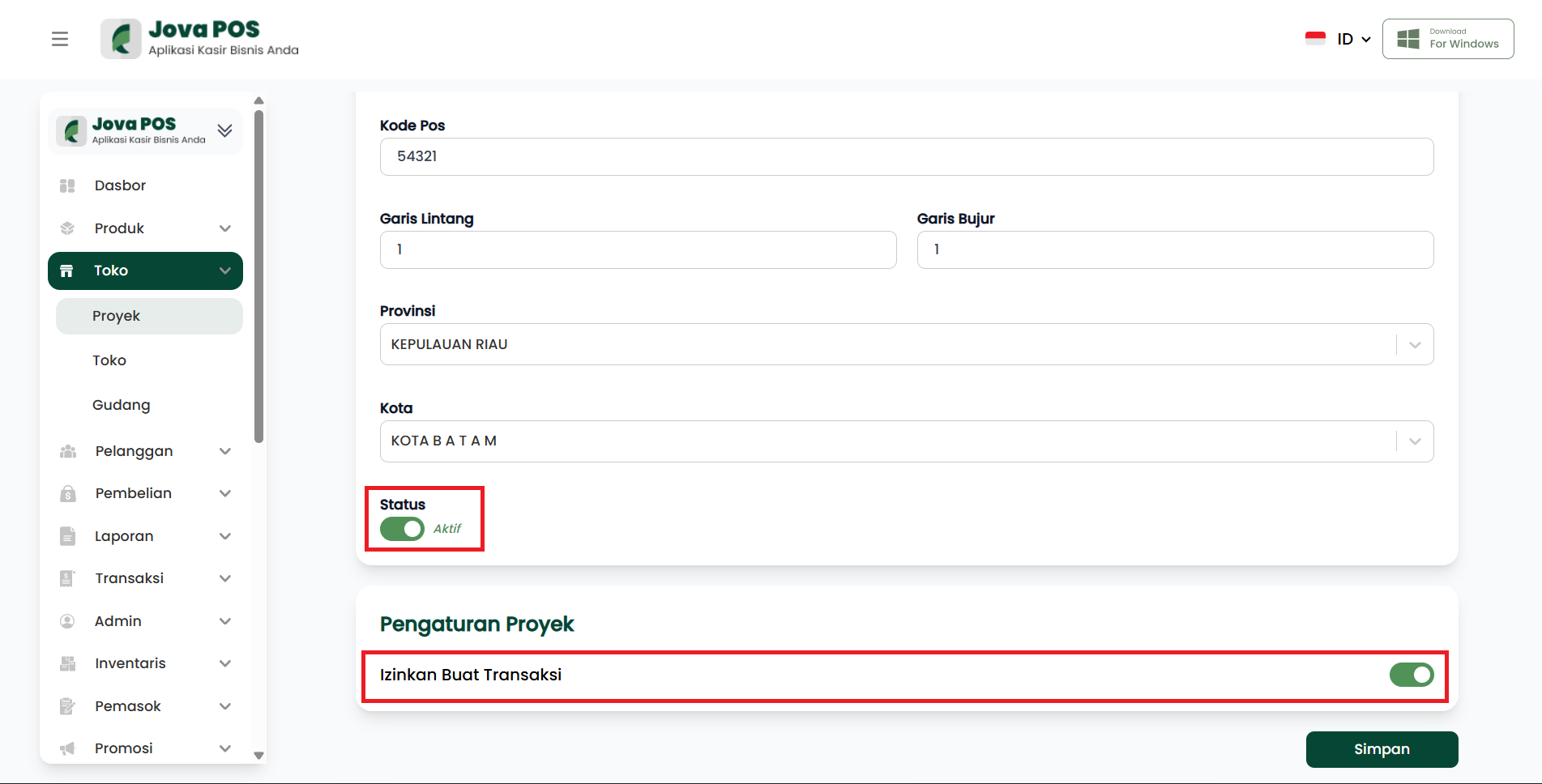The image size is (1542, 784).
Task: Click Download For Windows button
Action: click(1447, 39)
